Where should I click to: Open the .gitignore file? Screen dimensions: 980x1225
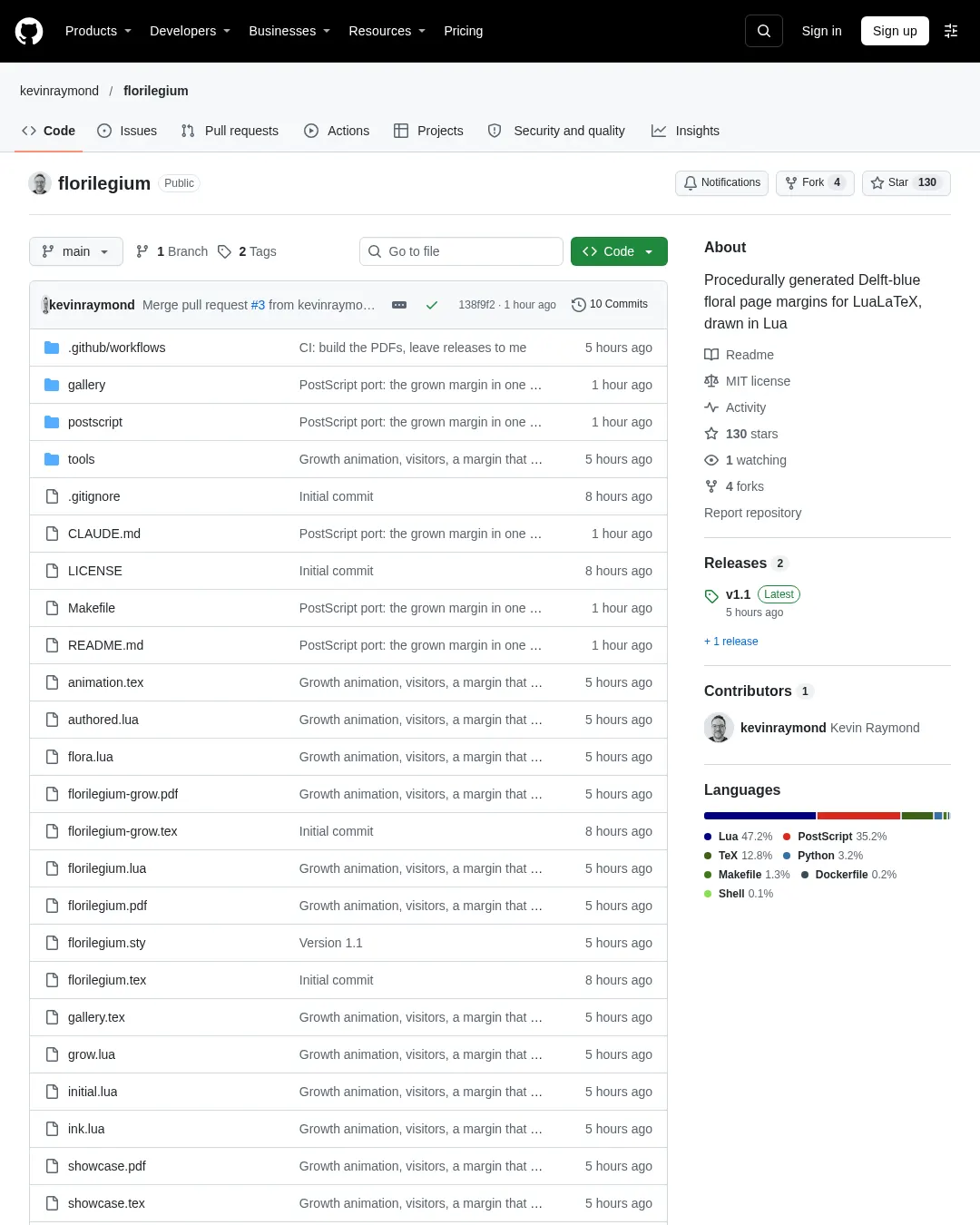[93, 496]
